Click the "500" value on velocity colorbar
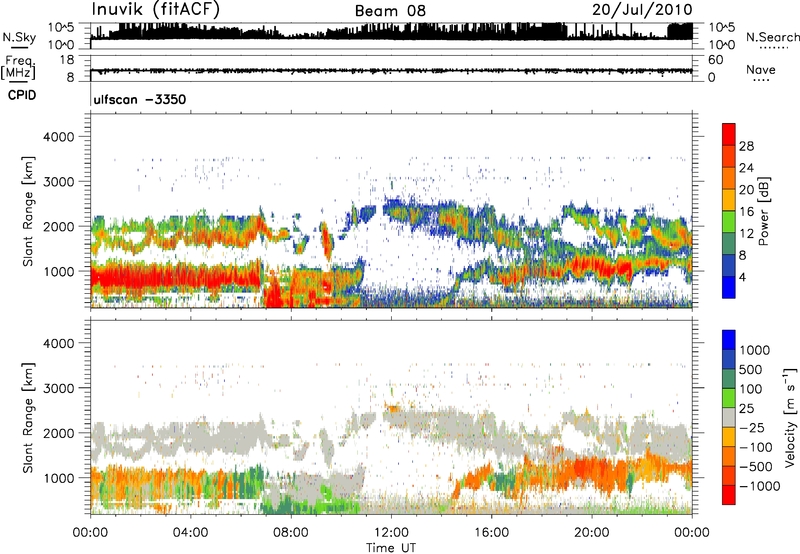This screenshot has height=554, width=800. pyautogui.click(x=751, y=370)
